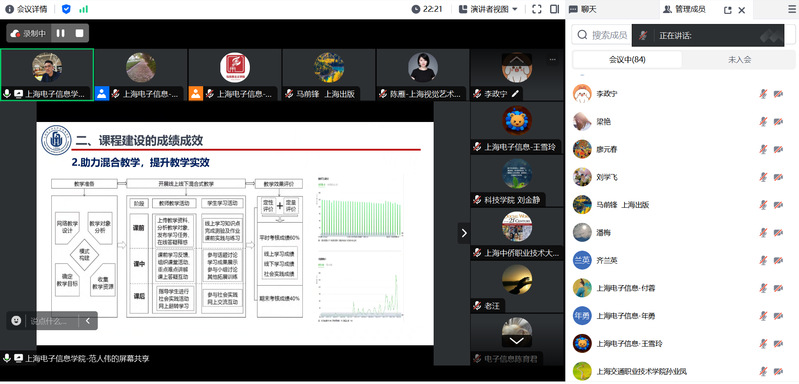
Task: Pause the recording
Action: tap(61, 33)
